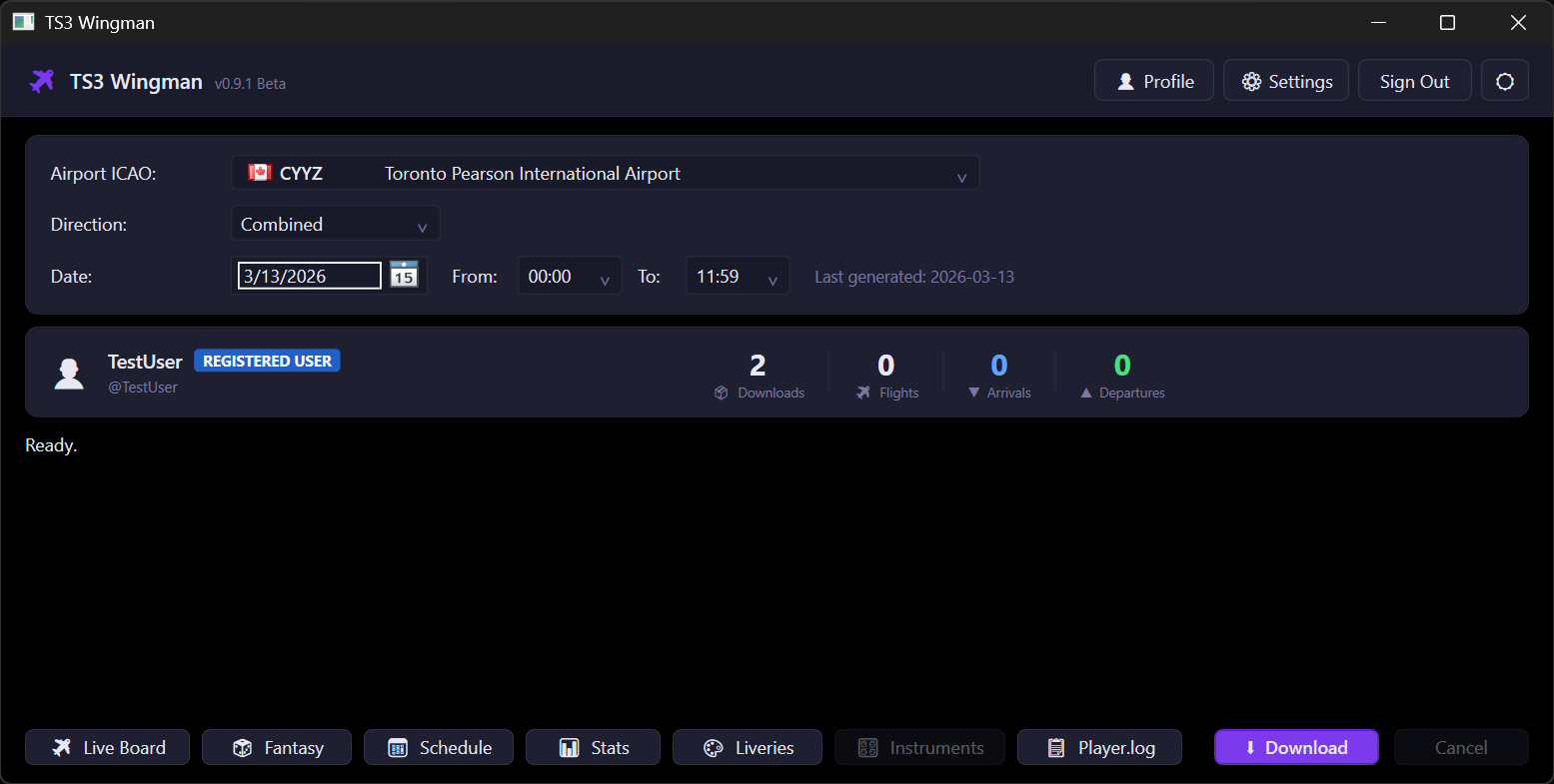
Task: Expand the To time dropdown
Action: (x=738, y=276)
